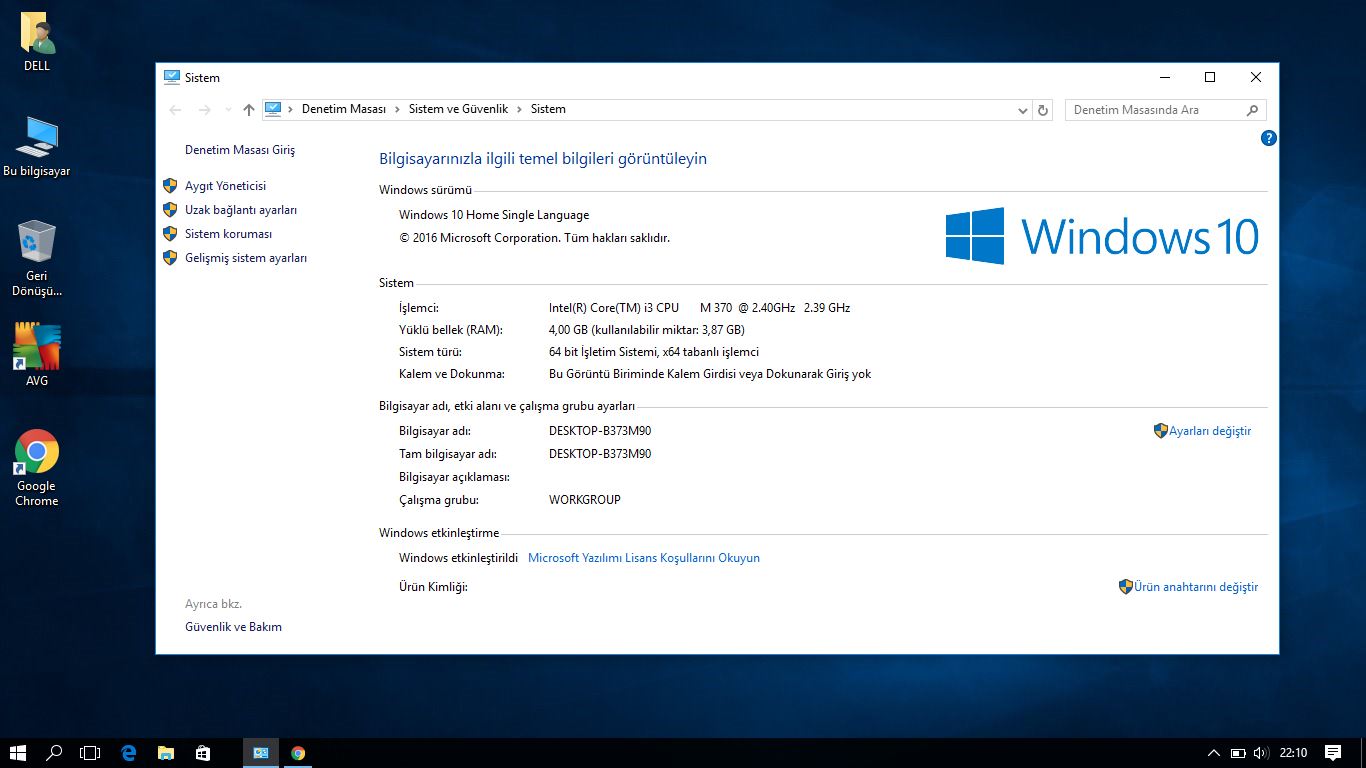The height and width of the screenshot is (768, 1366).
Task: Open File Explorer from the taskbar
Action: (x=165, y=753)
